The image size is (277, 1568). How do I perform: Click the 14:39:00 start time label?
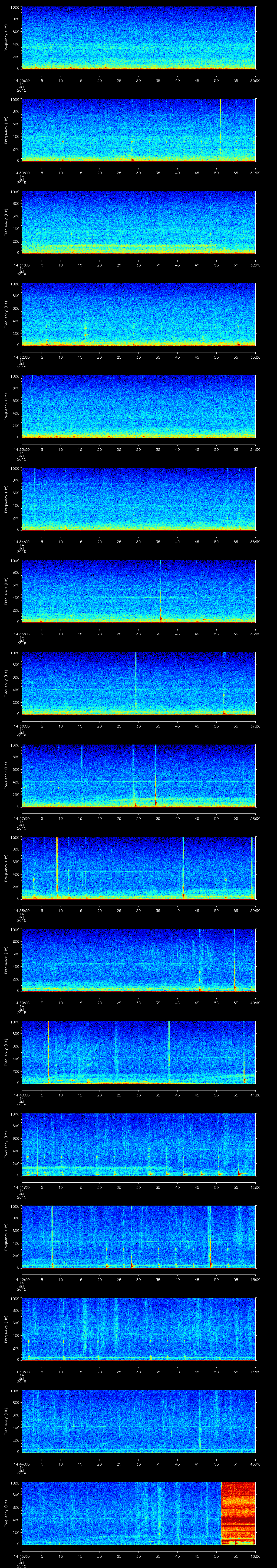coord(21,1003)
